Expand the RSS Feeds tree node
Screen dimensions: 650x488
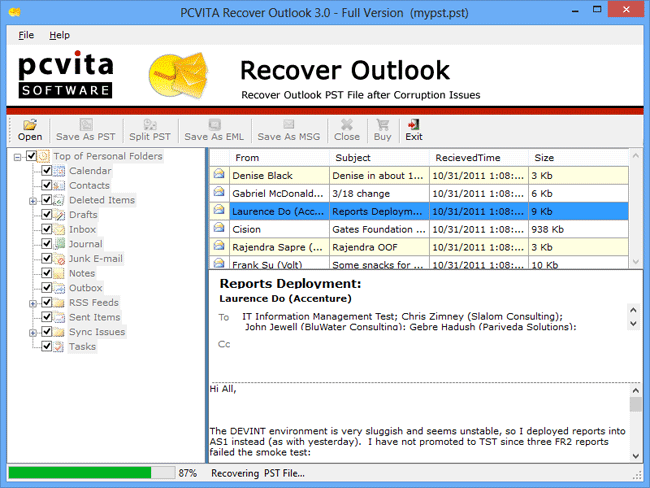click(33, 303)
